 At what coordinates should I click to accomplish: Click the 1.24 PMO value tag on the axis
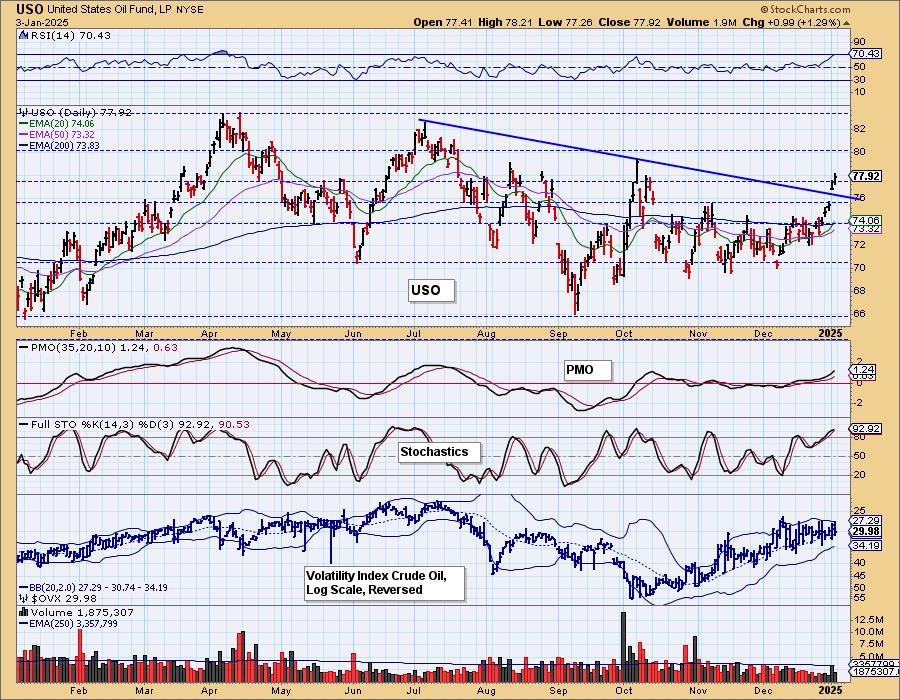(864, 370)
